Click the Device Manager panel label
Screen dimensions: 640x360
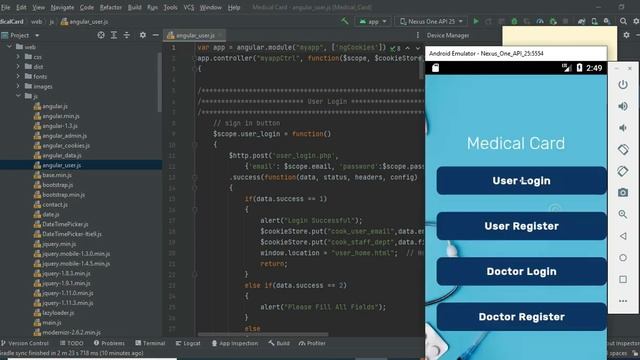pos(448,36)
